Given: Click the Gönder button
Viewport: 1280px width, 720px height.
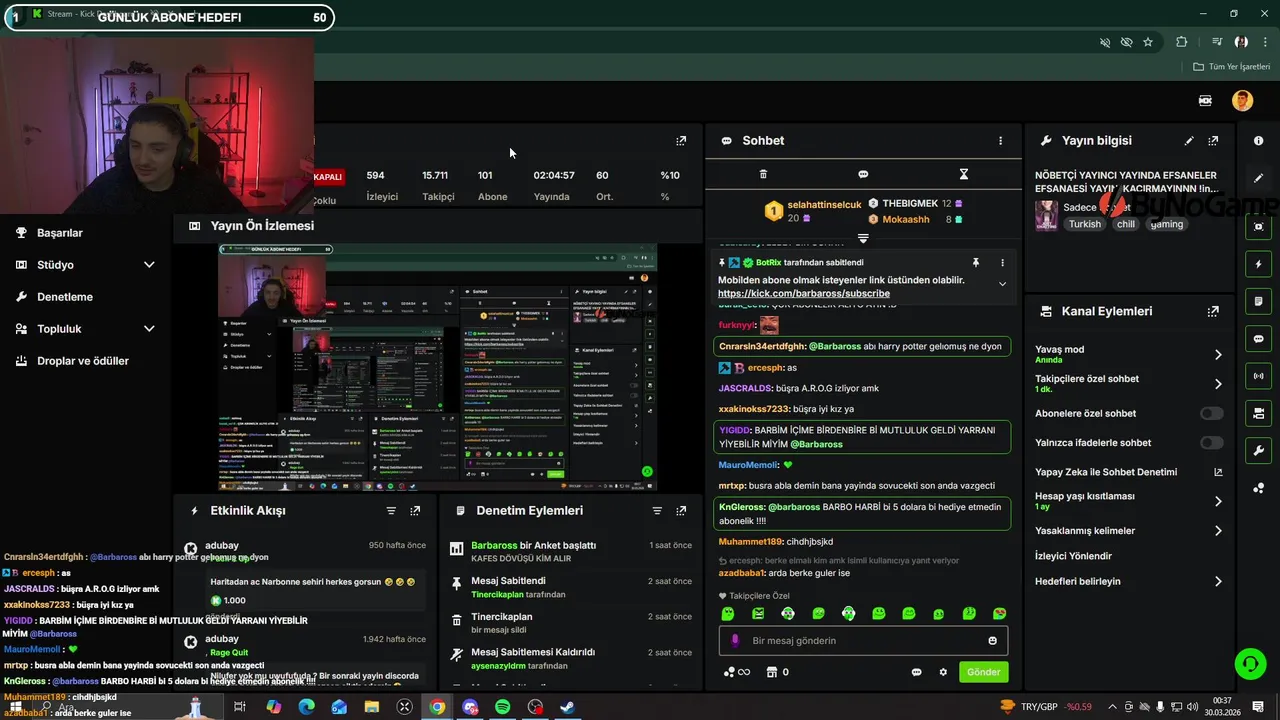Looking at the screenshot, I should [x=983, y=672].
